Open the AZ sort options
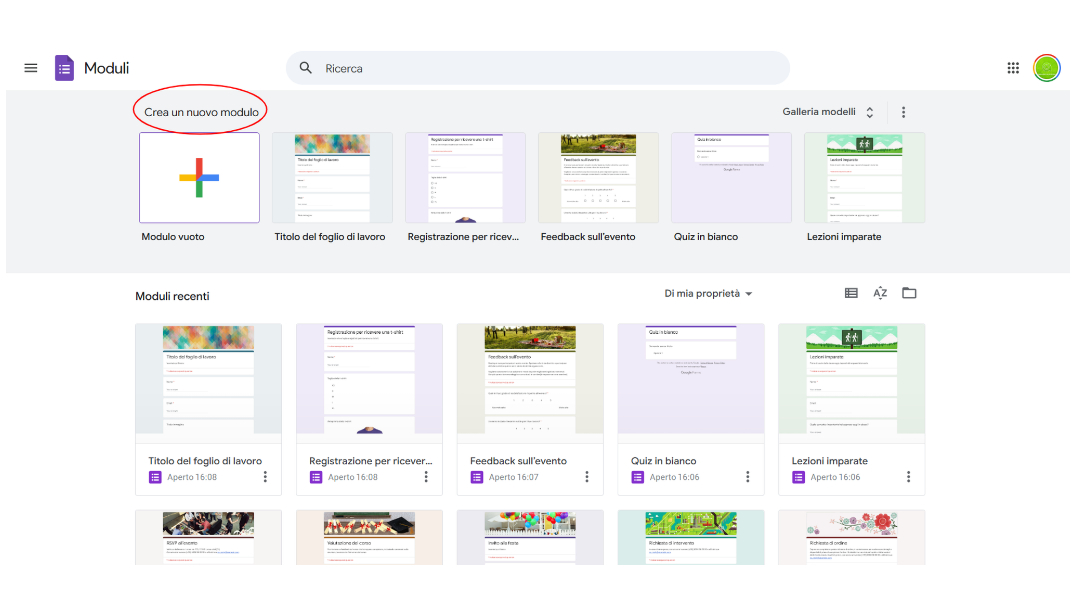 [x=880, y=293]
